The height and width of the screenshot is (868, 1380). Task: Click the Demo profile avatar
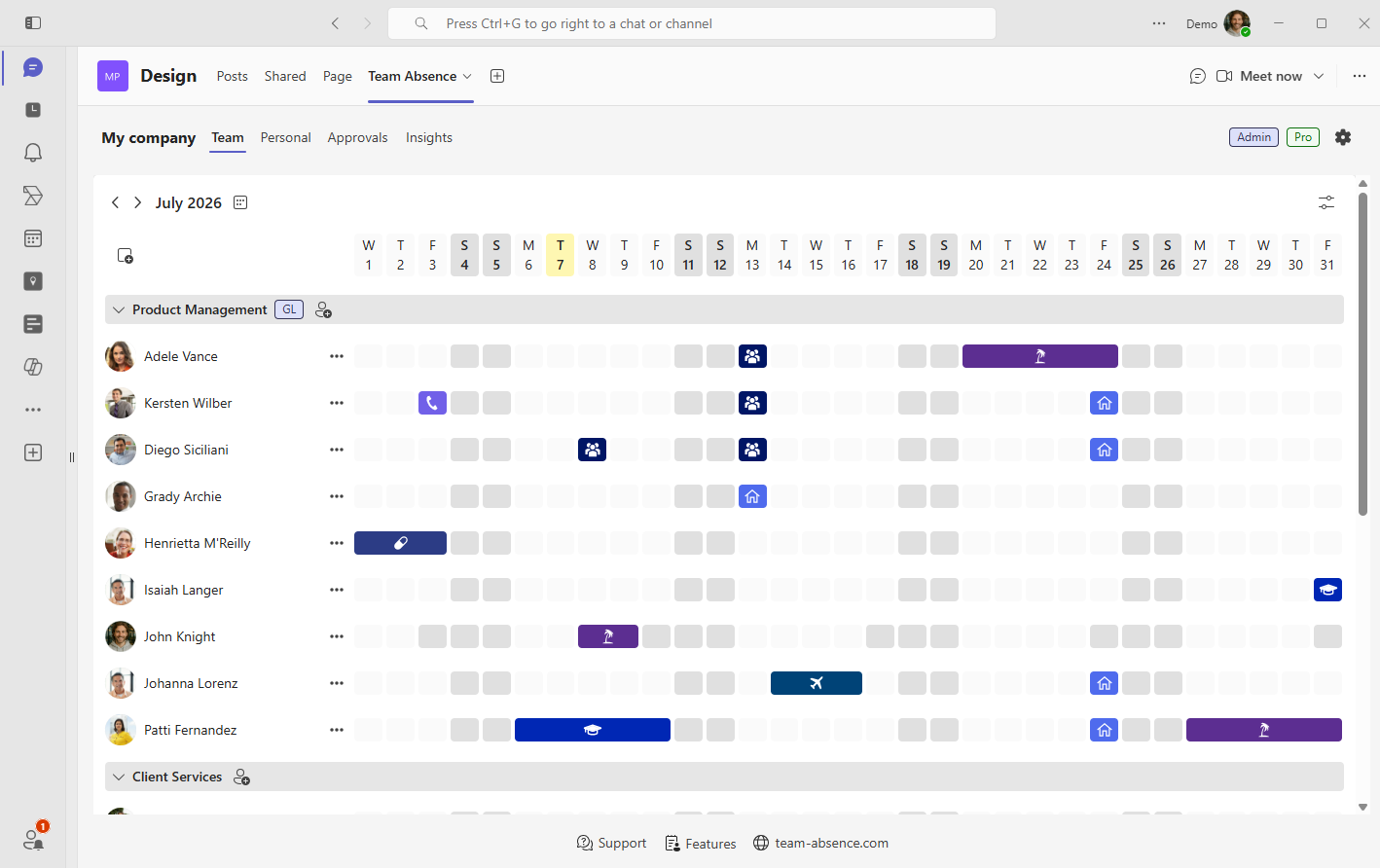(1237, 23)
